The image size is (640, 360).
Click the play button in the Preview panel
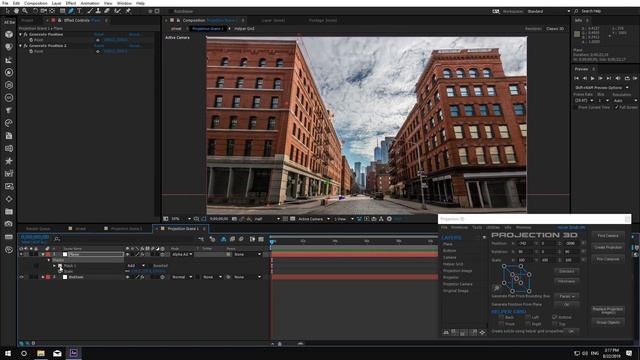pyautogui.click(x=593, y=78)
